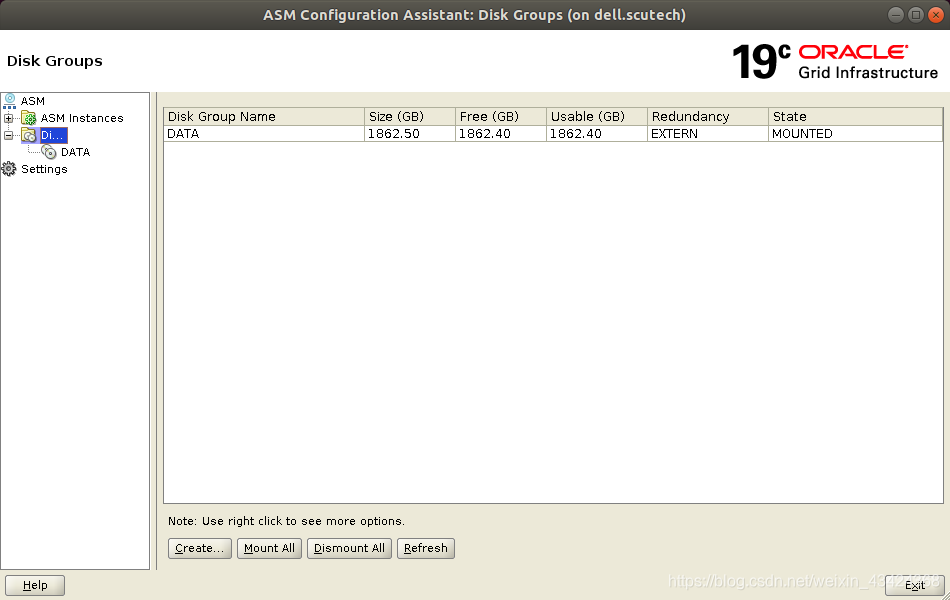
Task: Close the ASM Configuration Assistant window
Action: point(936,15)
